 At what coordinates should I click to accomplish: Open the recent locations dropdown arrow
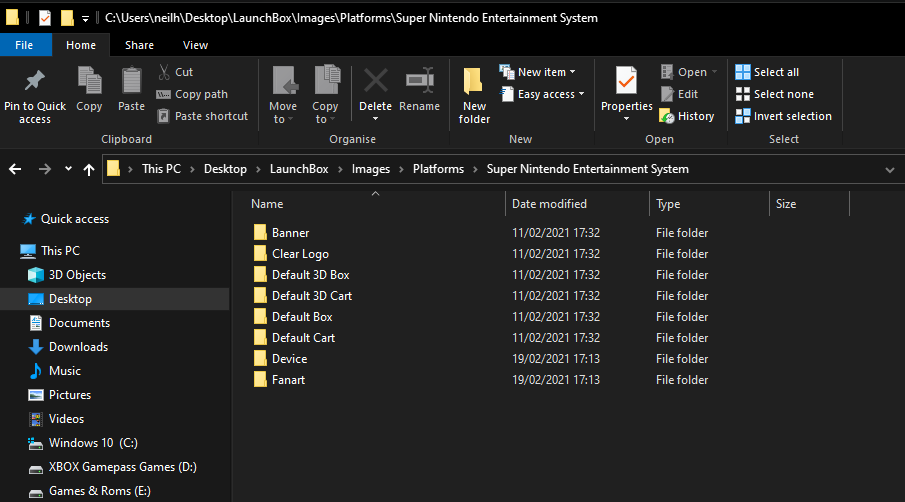68,168
